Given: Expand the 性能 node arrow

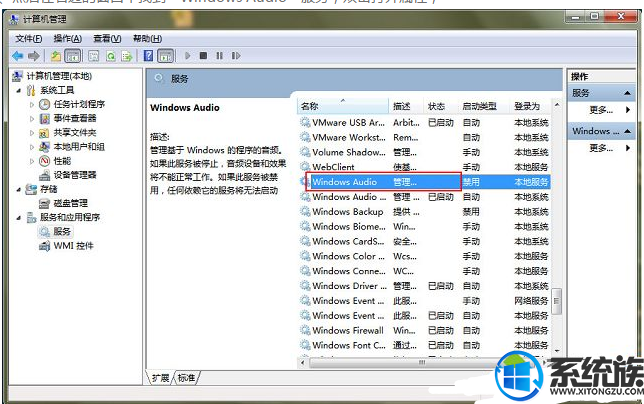Looking at the screenshot, I should click(x=32, y=161).
